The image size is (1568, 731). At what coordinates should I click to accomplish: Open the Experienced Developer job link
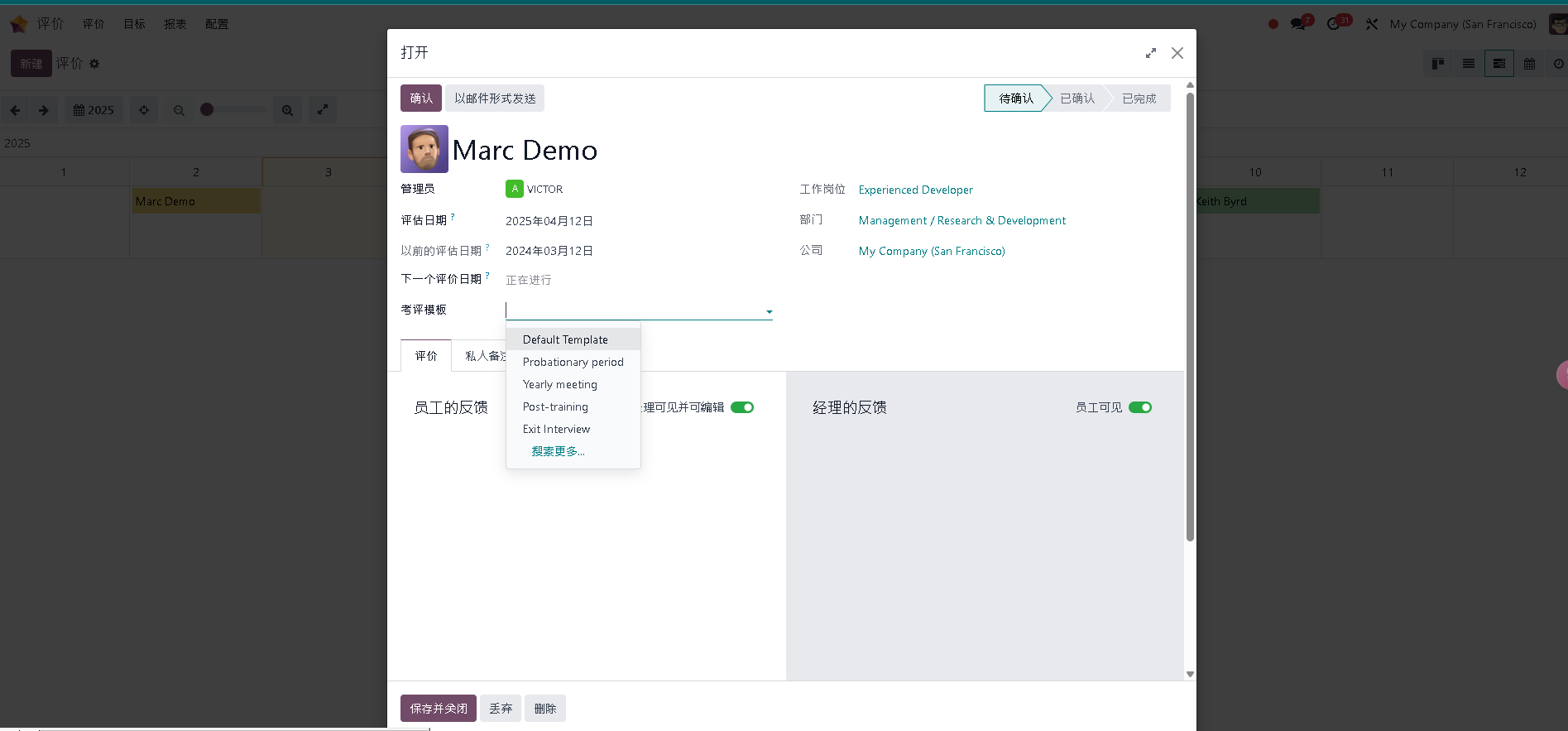point(915,190)
